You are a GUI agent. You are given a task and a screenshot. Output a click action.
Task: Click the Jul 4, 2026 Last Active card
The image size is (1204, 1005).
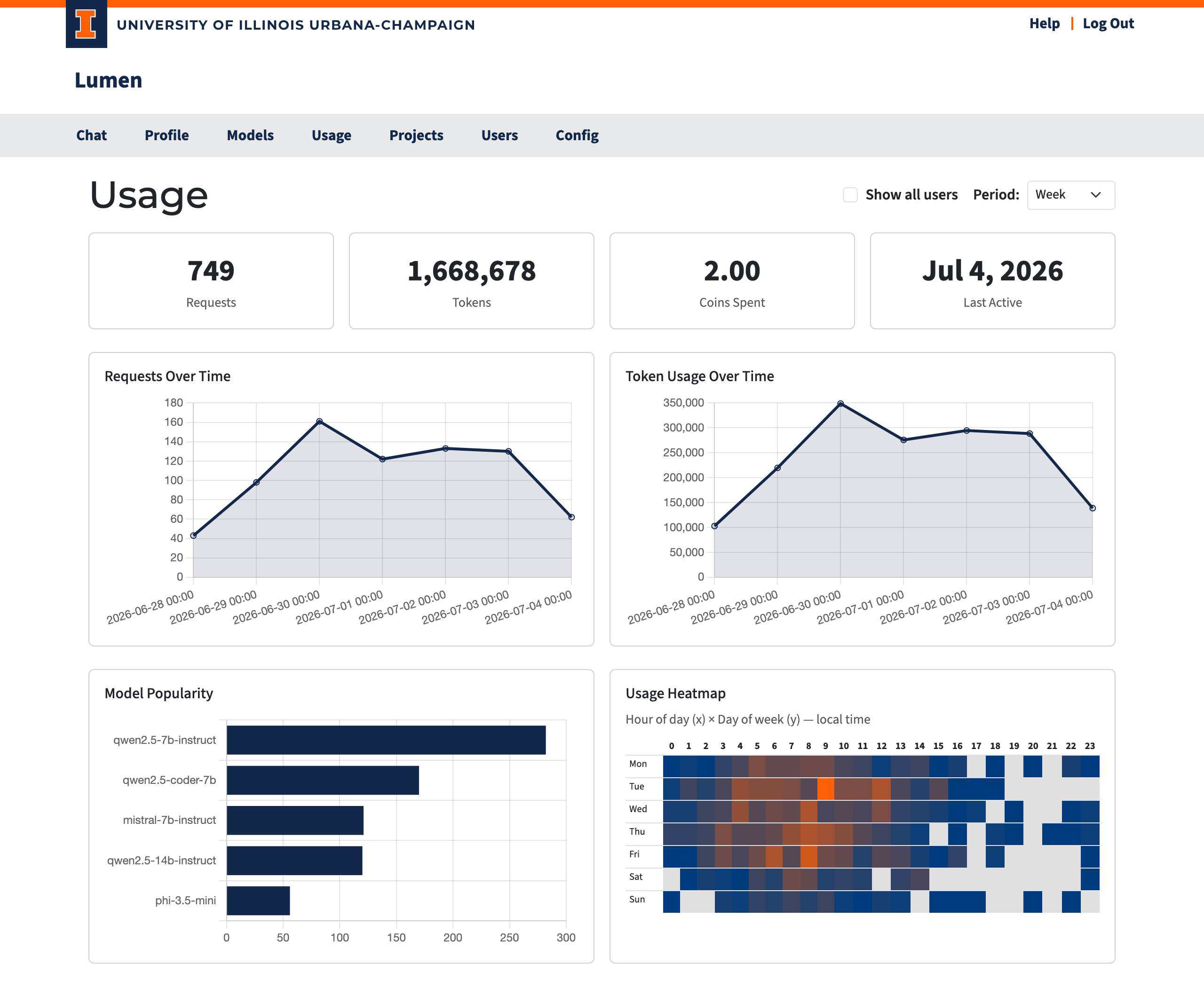coord(992,280)
